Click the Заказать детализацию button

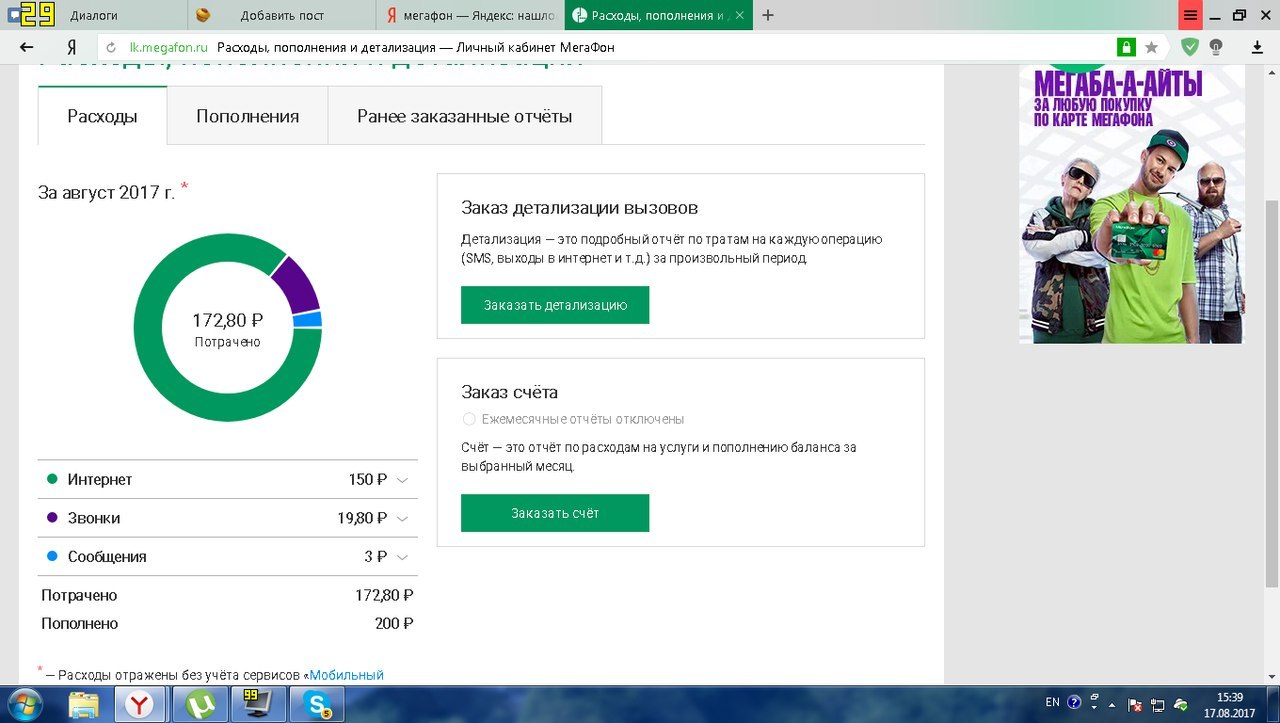555,305
